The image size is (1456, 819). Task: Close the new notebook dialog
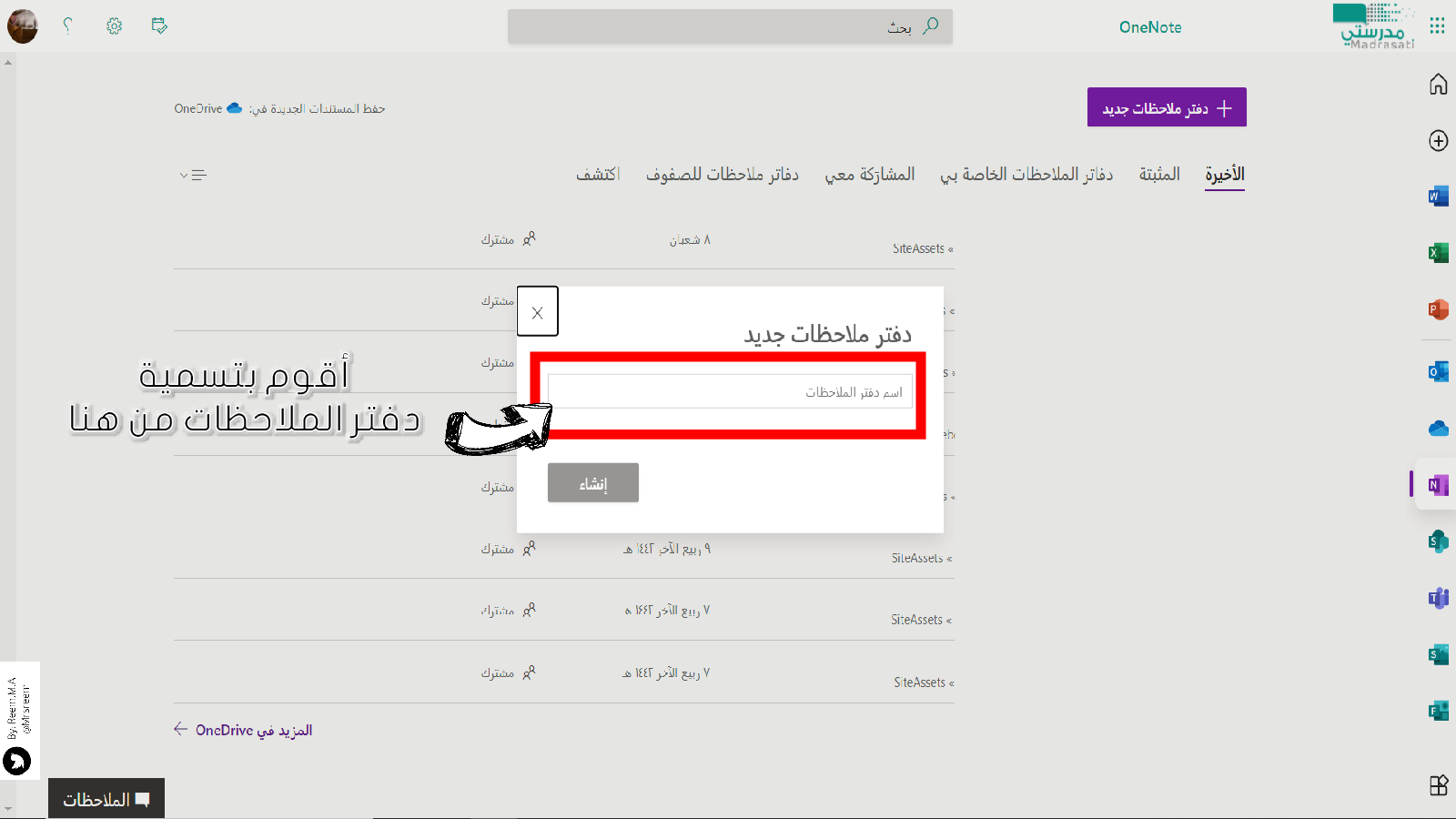(537, 312)
